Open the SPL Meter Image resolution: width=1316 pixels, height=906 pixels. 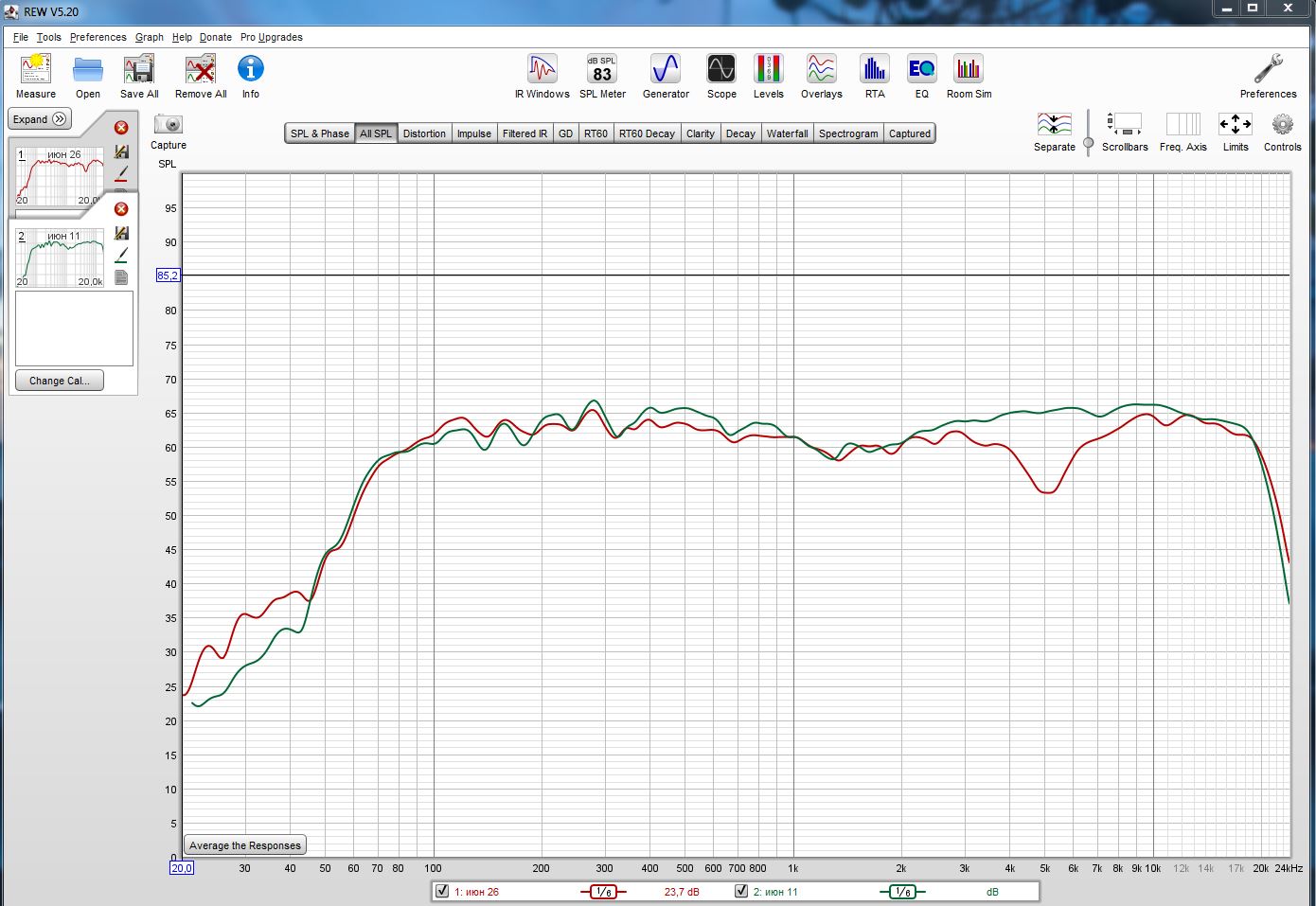602,69
